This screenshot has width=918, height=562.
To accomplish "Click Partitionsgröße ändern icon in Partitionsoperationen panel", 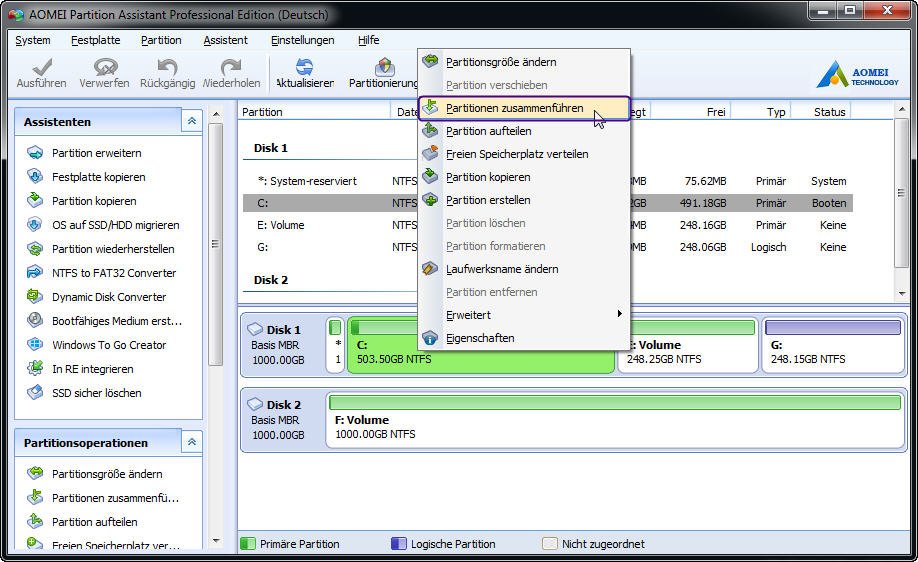I will 35,473.
